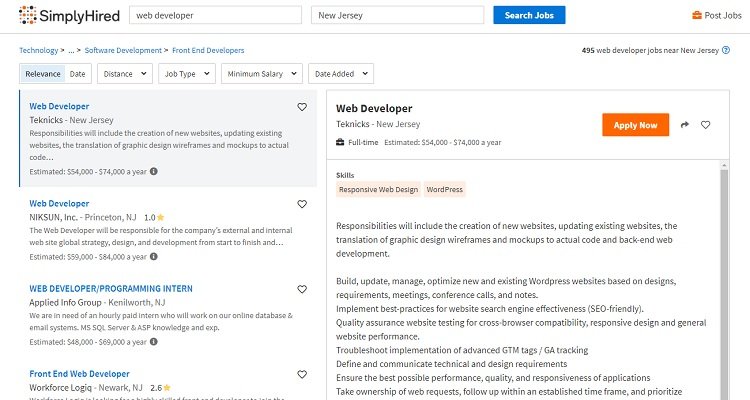Sort results by Date
Viewport: 750px width, 400px height.
click(x=77, y=74)
